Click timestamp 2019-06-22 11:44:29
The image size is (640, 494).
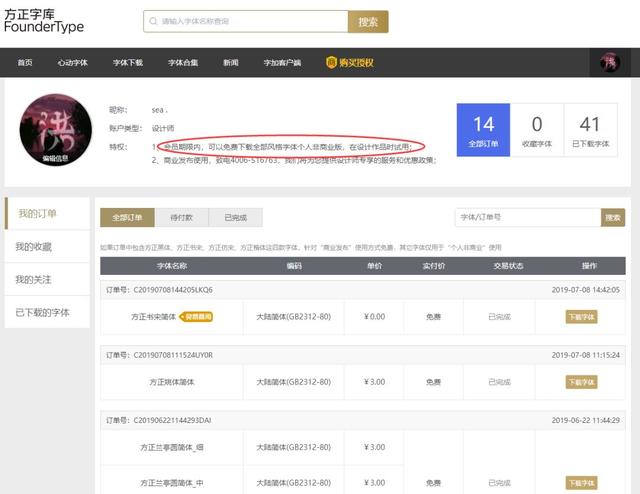pyautogui.click(x=586, y=420)
